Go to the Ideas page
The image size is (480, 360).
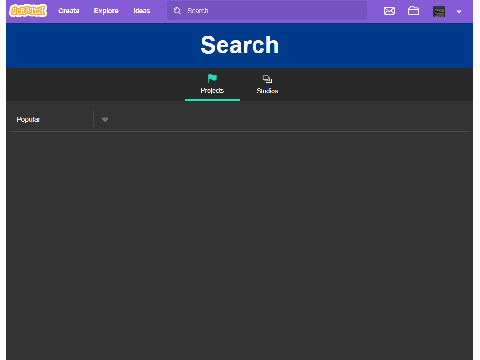coord(142,11)
